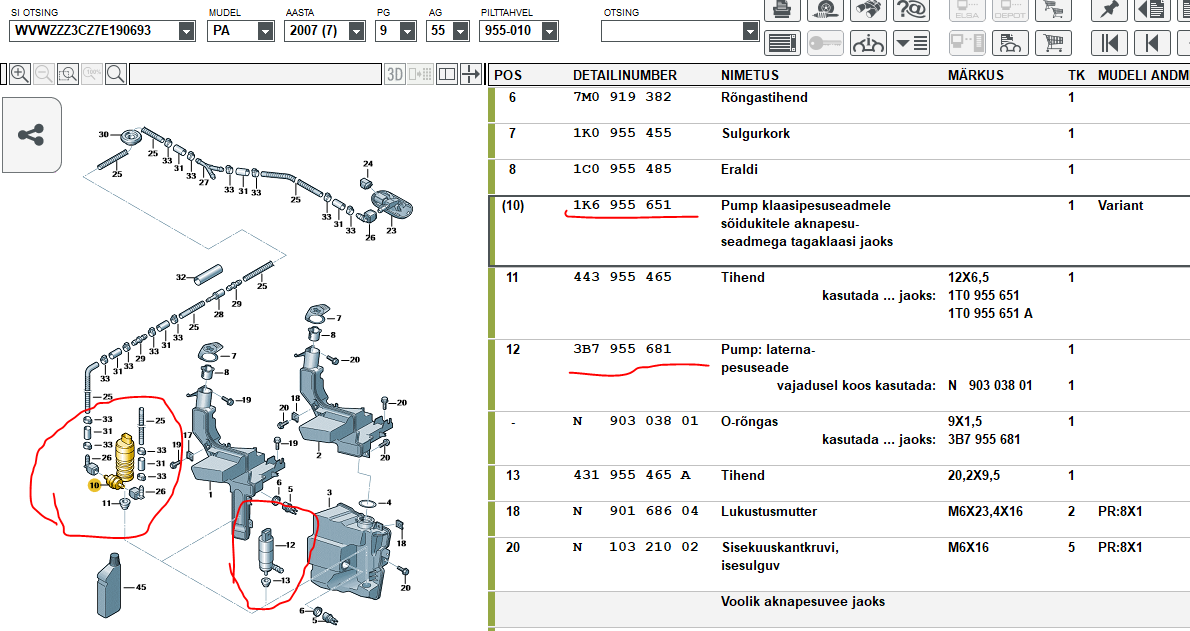Open the AASTA dropdown showing 2007 (7)
The width and height of the screenshot is (1190, 631).
357,31
